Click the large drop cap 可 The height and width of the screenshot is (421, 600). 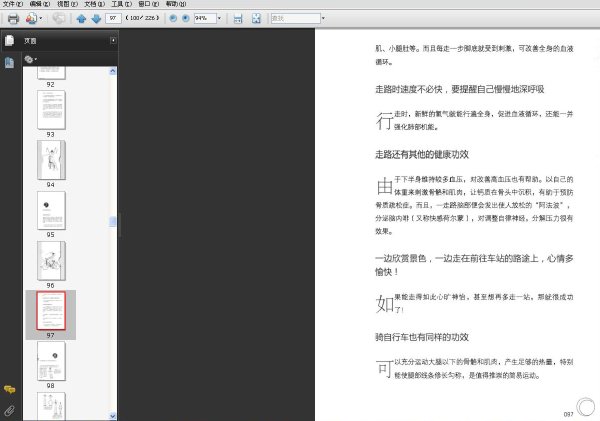coord(384,369)
